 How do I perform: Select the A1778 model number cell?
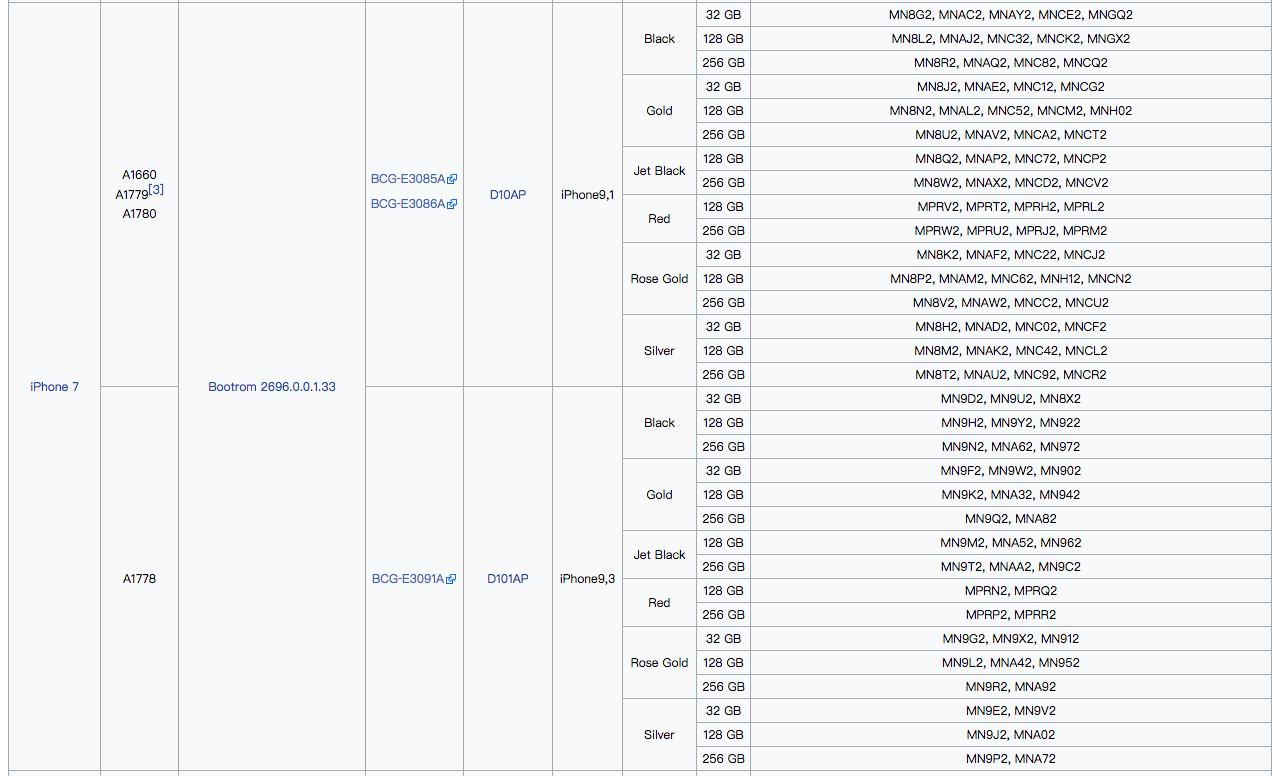click(x=139, y=579)
